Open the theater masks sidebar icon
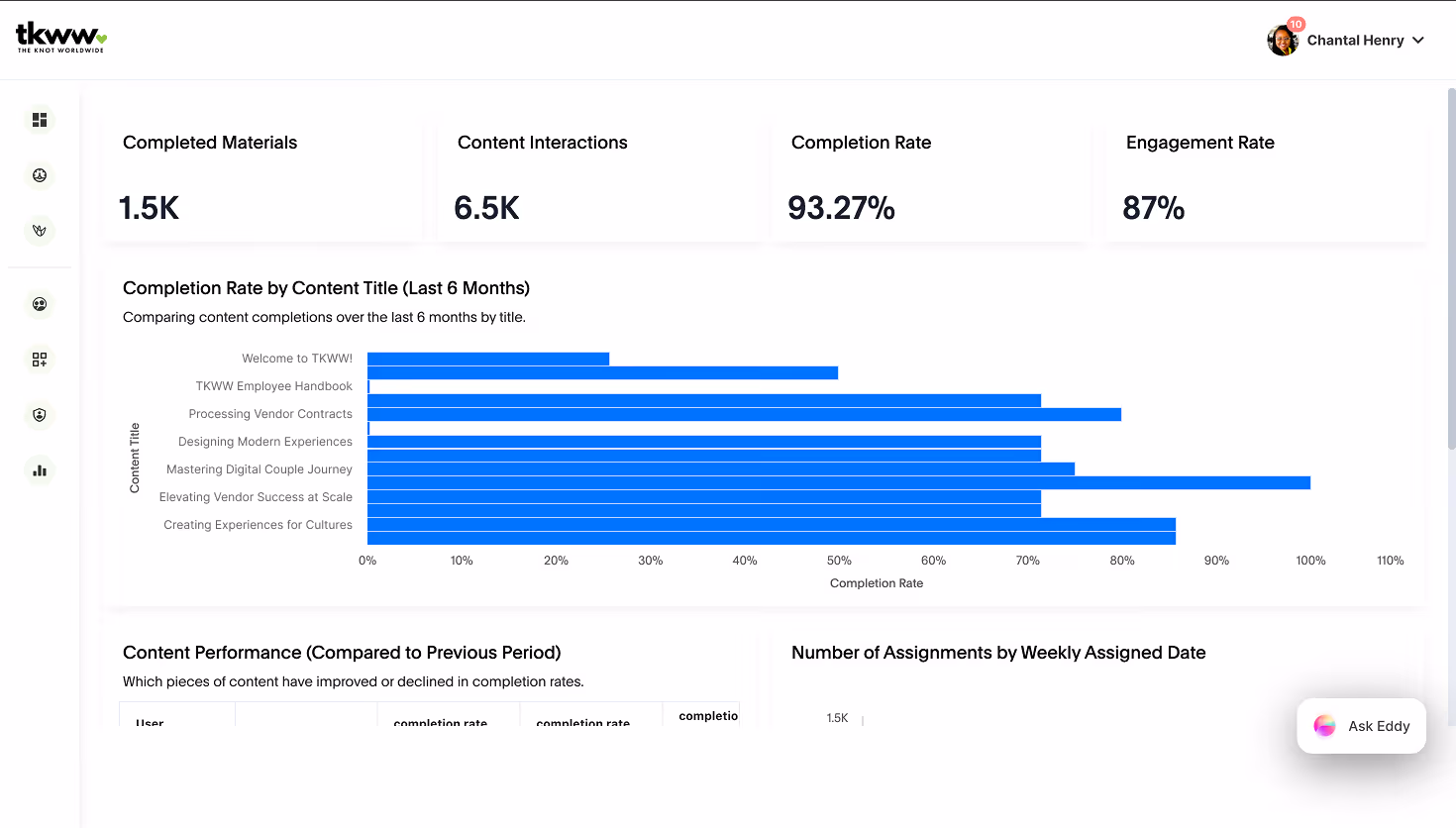The height and width of the screenshot is (828, 1456). [39, 304]
